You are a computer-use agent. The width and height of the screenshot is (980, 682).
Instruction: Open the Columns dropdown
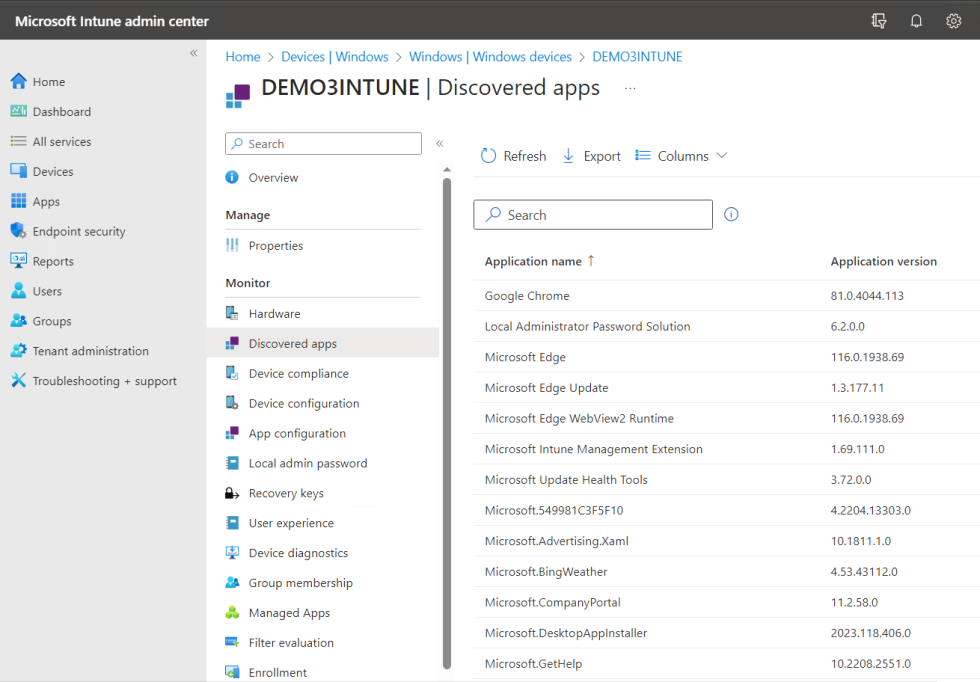(x=680, y=155)
